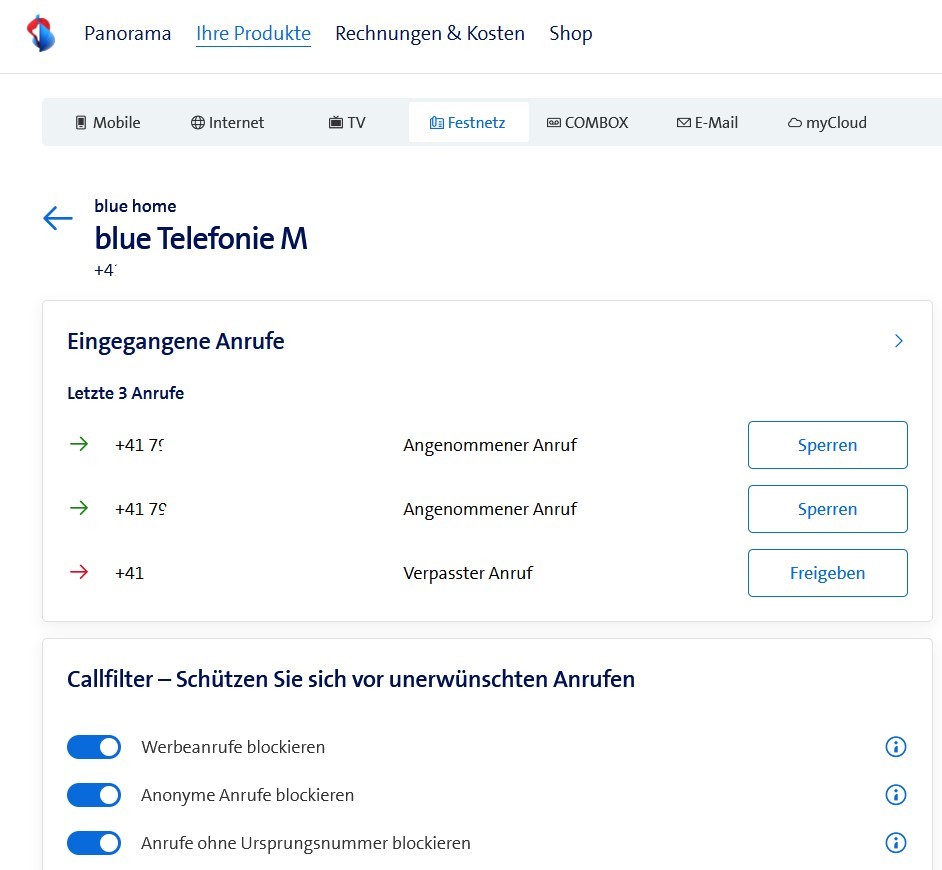Click Sperren for the first call

pyautogui.click(x=827, y=445)
